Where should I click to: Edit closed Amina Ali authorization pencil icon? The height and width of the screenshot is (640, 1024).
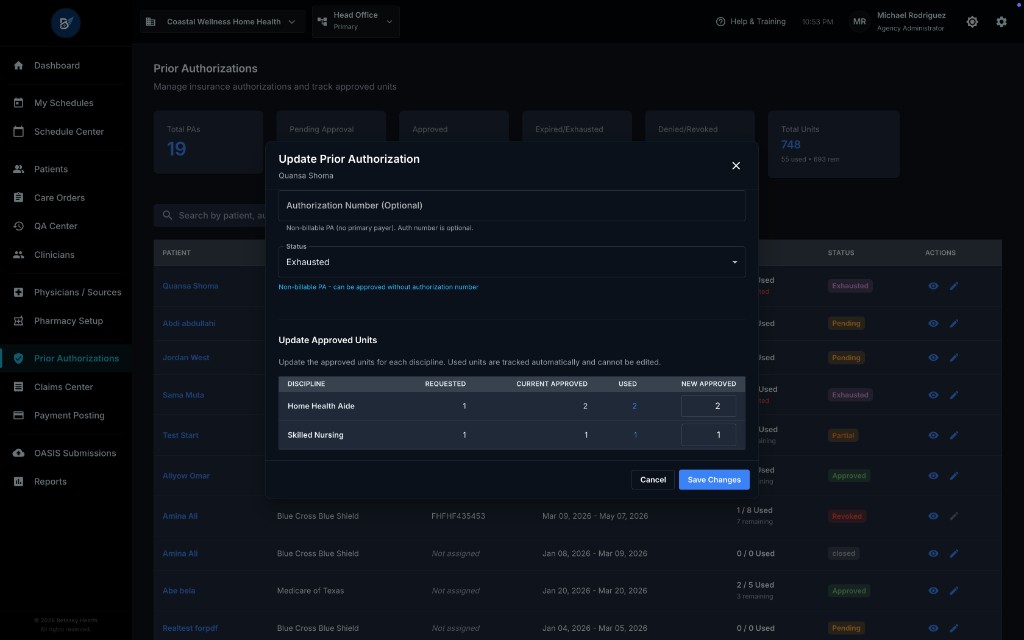(x=954, y=553)
